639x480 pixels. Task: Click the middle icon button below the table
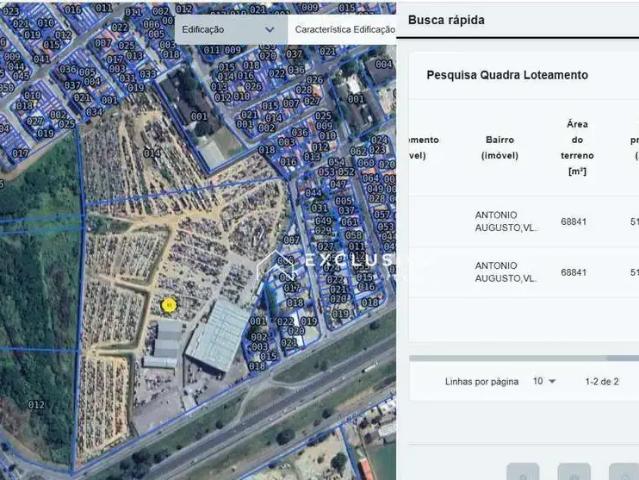tap(573, 472)
